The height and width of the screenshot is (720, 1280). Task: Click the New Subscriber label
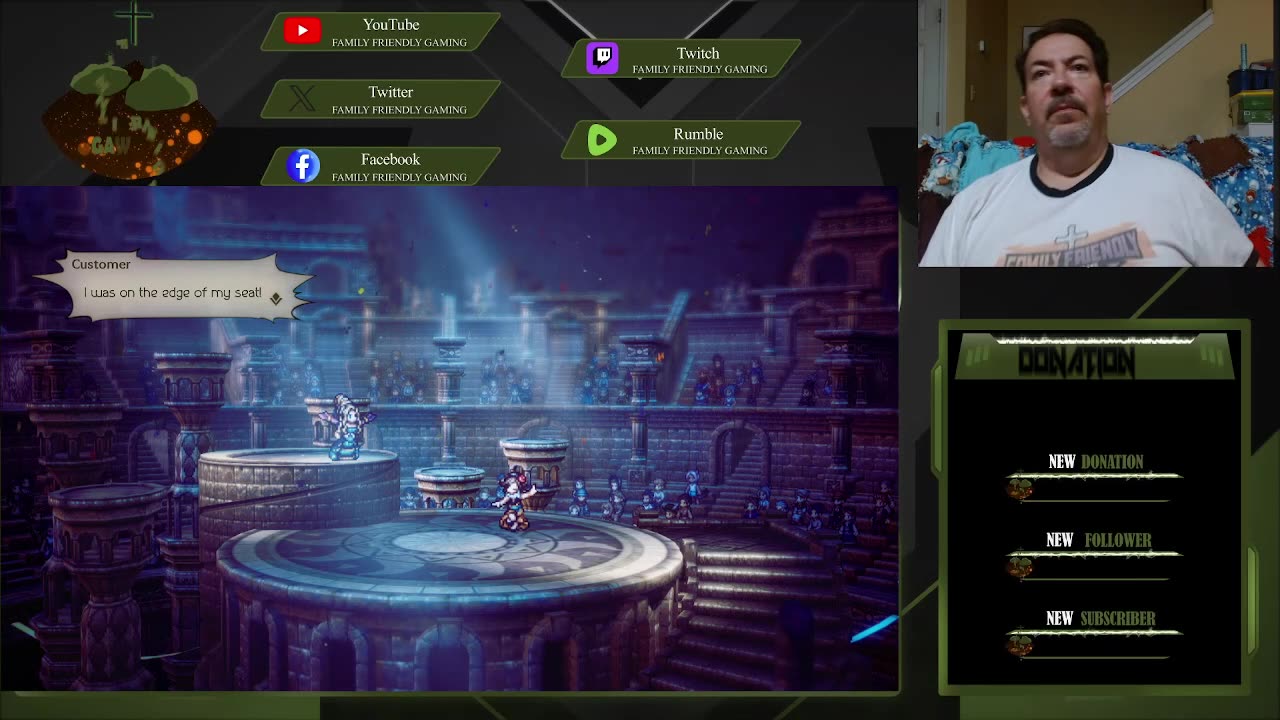tap(1100, 619)
